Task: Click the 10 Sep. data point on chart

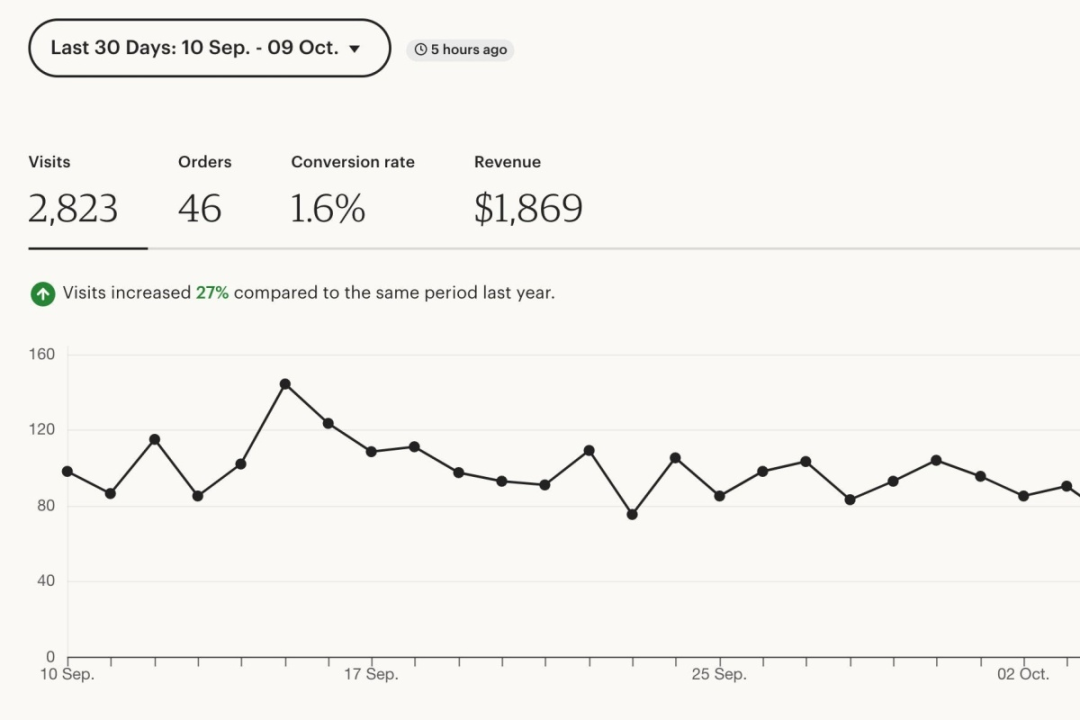Action: [68, 471]
